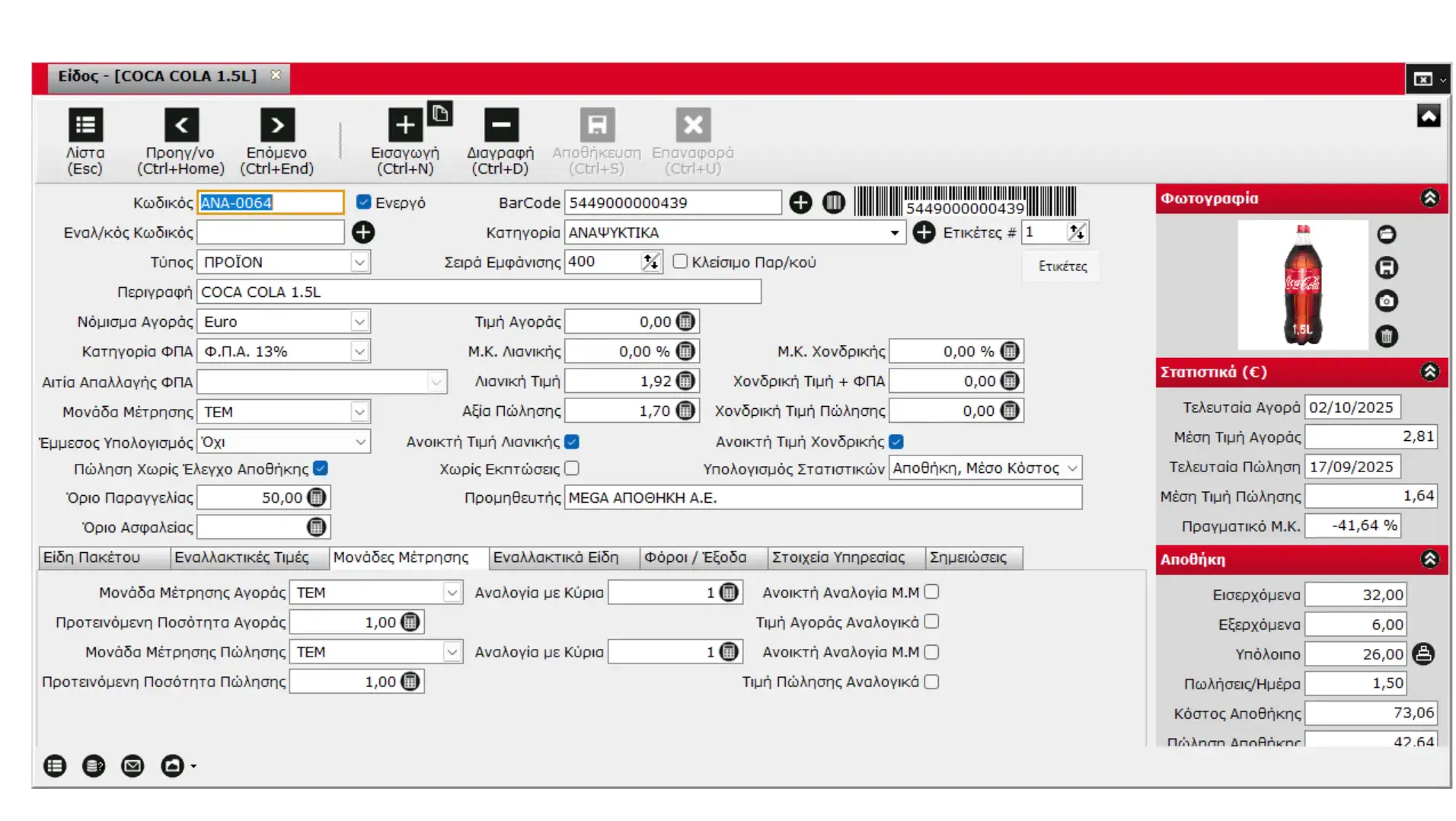Click the Ετικέτες button
Viewport: 1456px width, 821px height.
pos(1062,267)
